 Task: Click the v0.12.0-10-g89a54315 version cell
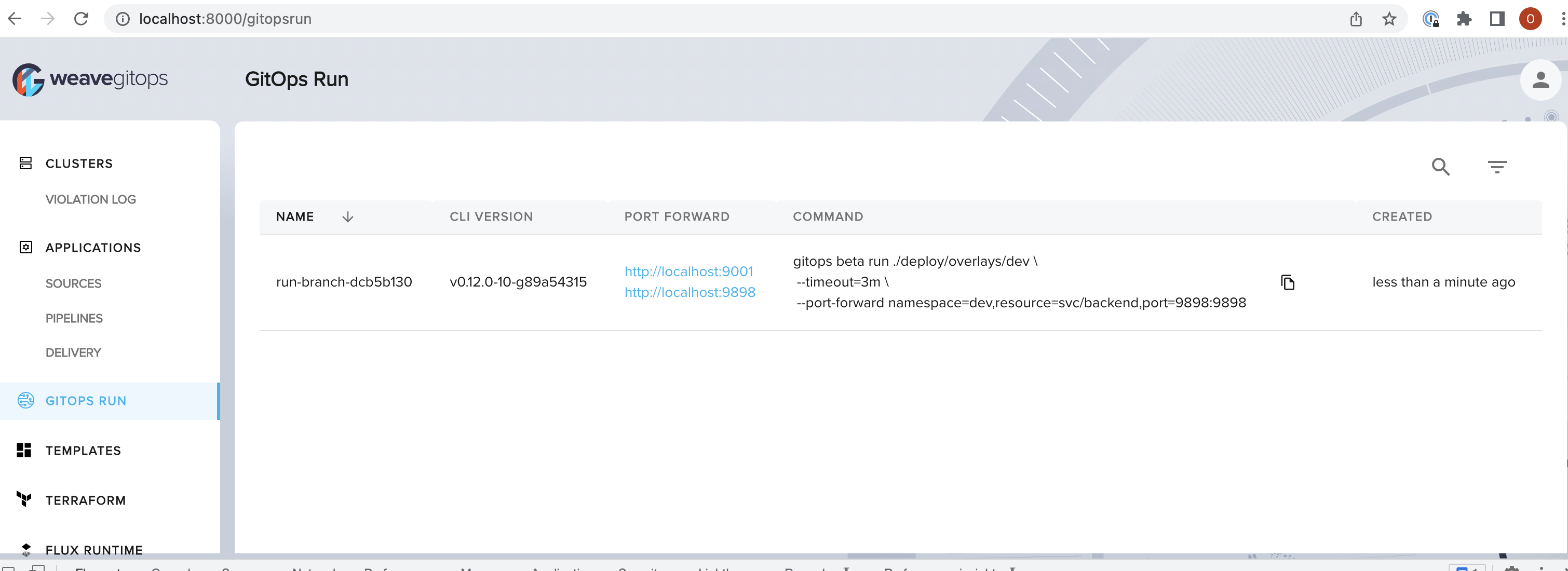tap(518, 282)
